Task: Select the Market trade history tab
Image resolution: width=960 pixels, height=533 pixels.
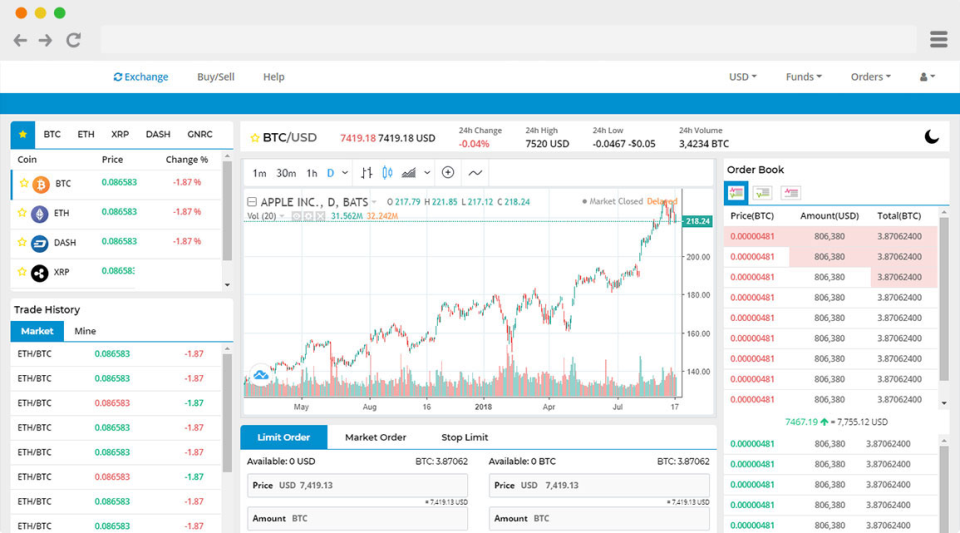Action: click(37, 331)
